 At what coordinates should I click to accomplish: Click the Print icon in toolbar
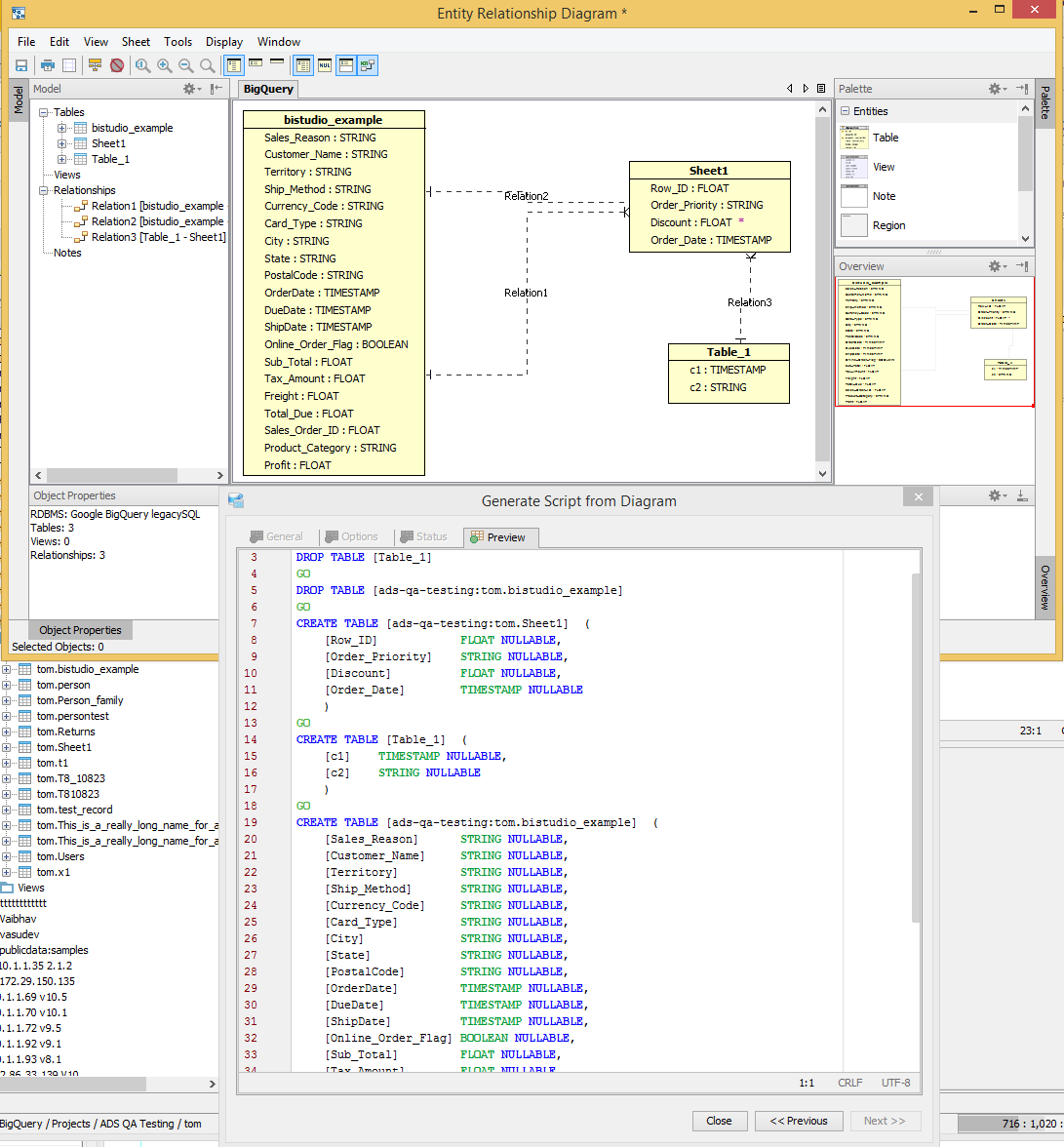(47, 65)
